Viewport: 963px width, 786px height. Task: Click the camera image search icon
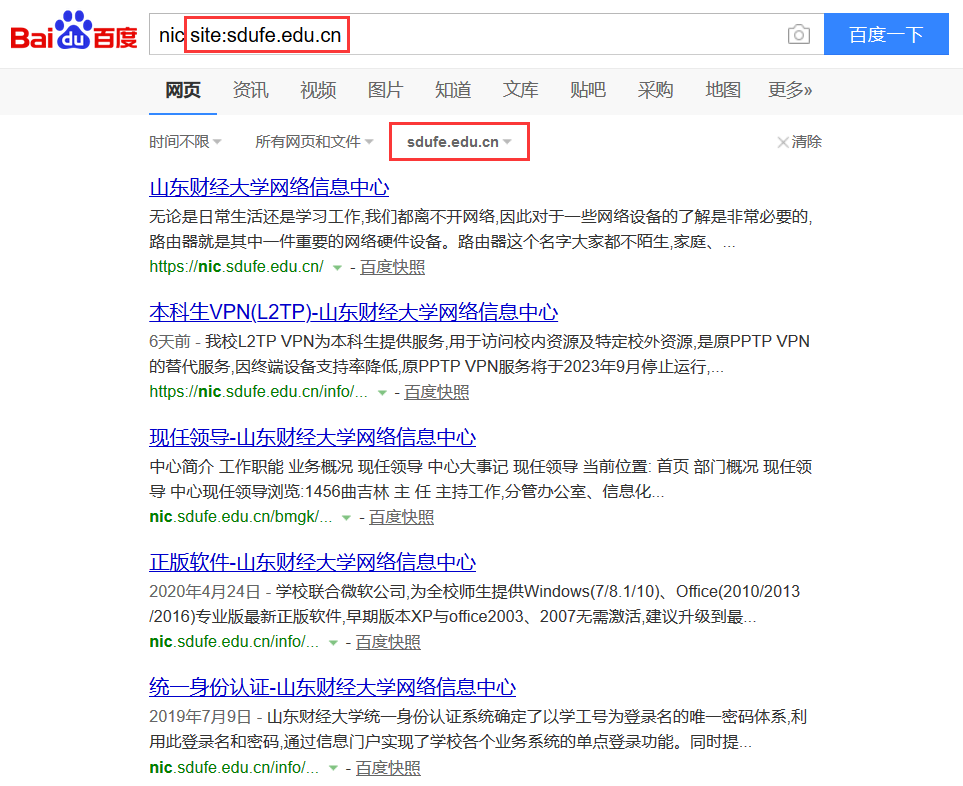tap(798, 35)
